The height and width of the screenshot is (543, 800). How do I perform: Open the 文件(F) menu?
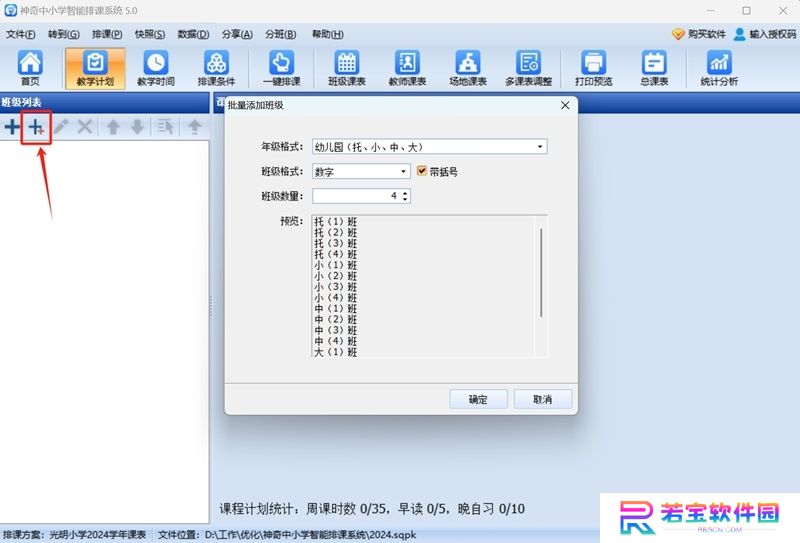point(20,34)
